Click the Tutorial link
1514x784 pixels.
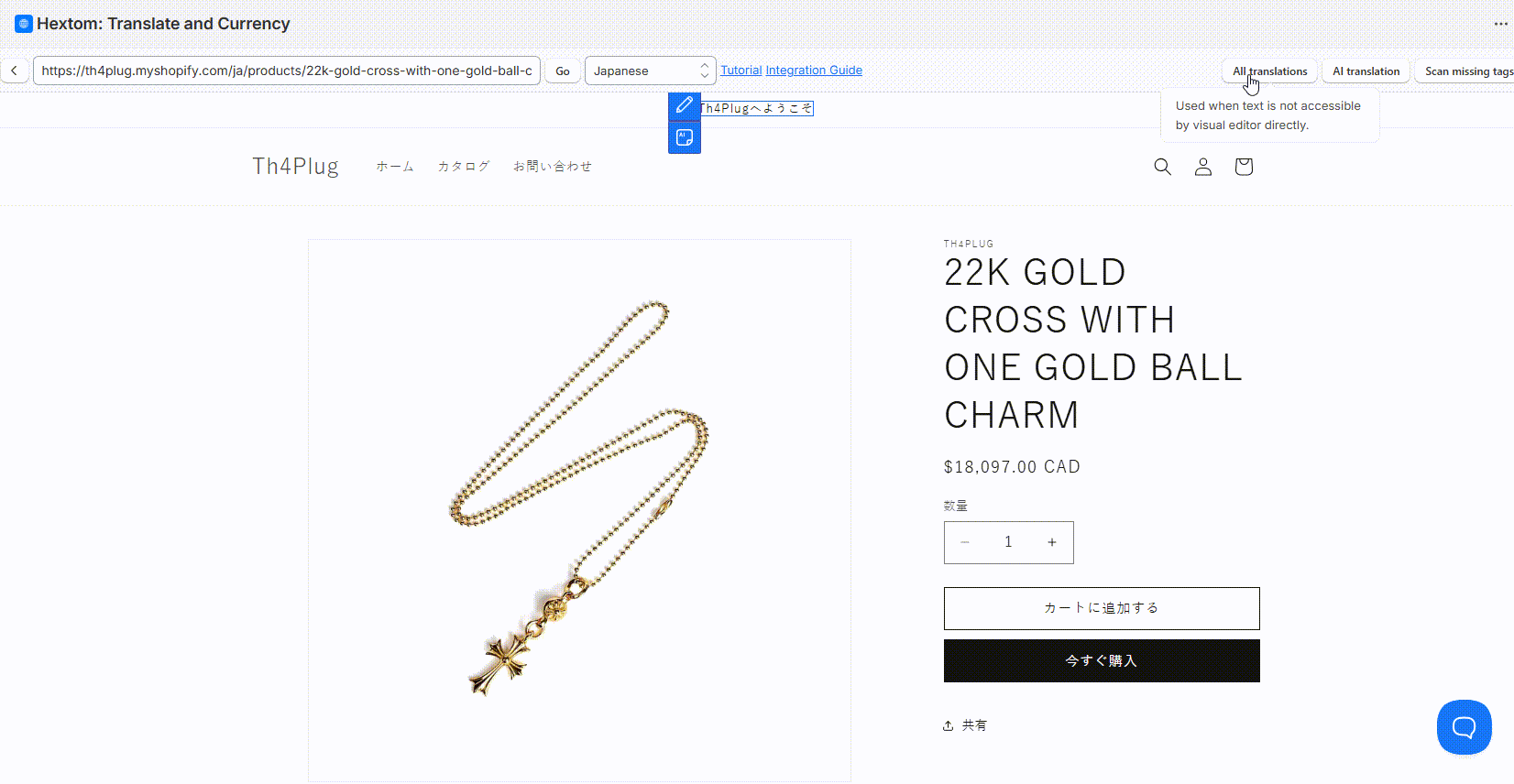[741, 71]
